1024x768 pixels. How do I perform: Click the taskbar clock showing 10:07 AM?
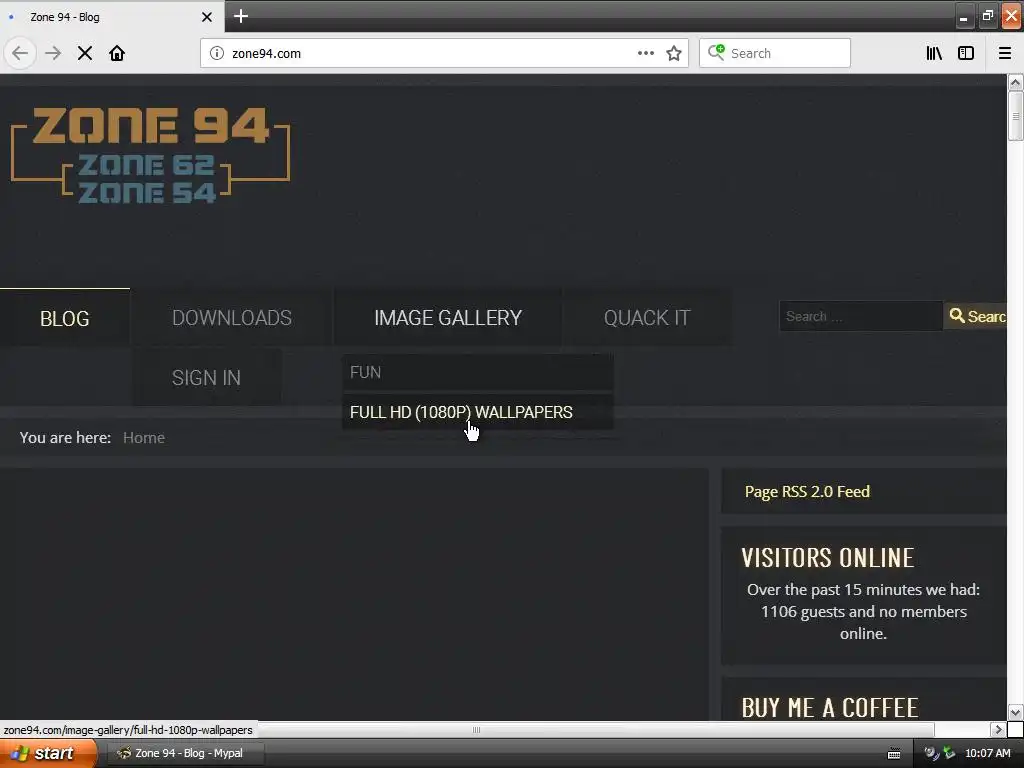[x=987, y=753]
